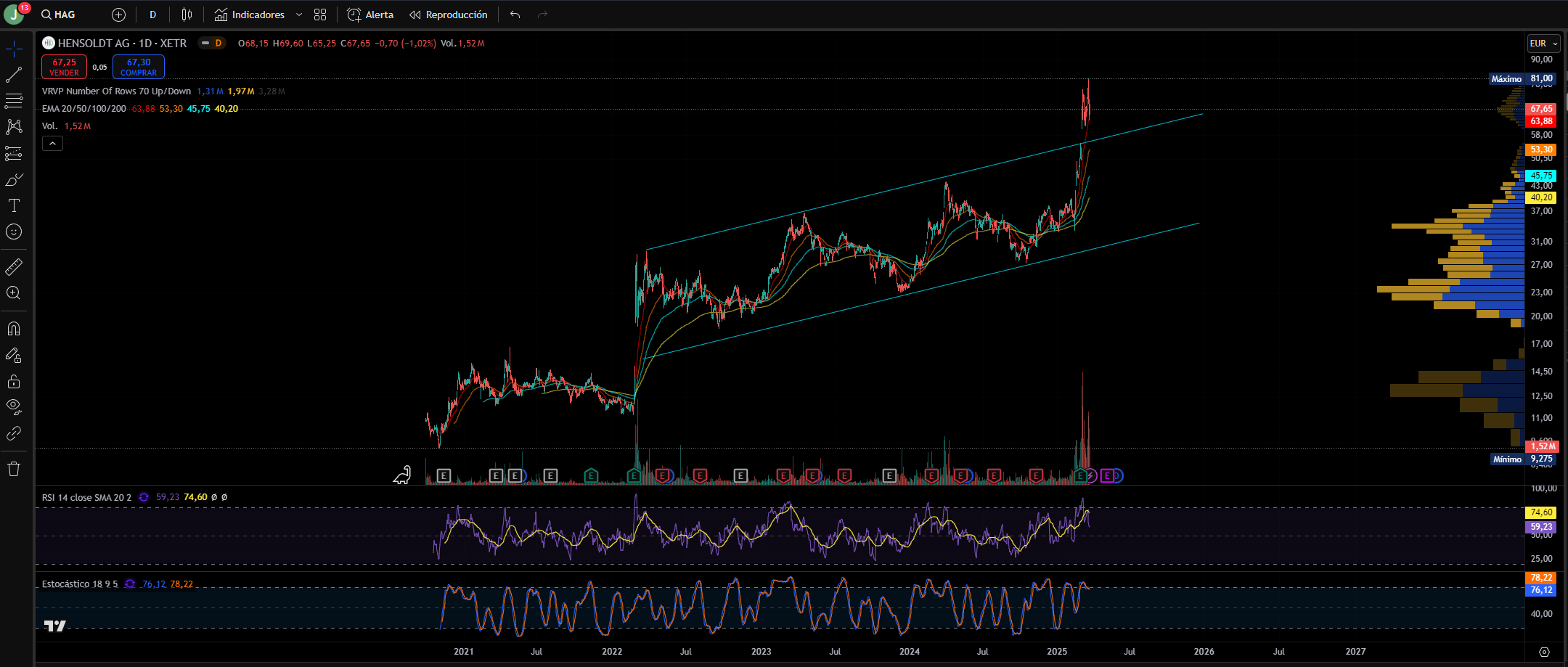This screenshot has width=1568, height=667.
Task: Open the HAG symbol search field
Action: (59, 15)
